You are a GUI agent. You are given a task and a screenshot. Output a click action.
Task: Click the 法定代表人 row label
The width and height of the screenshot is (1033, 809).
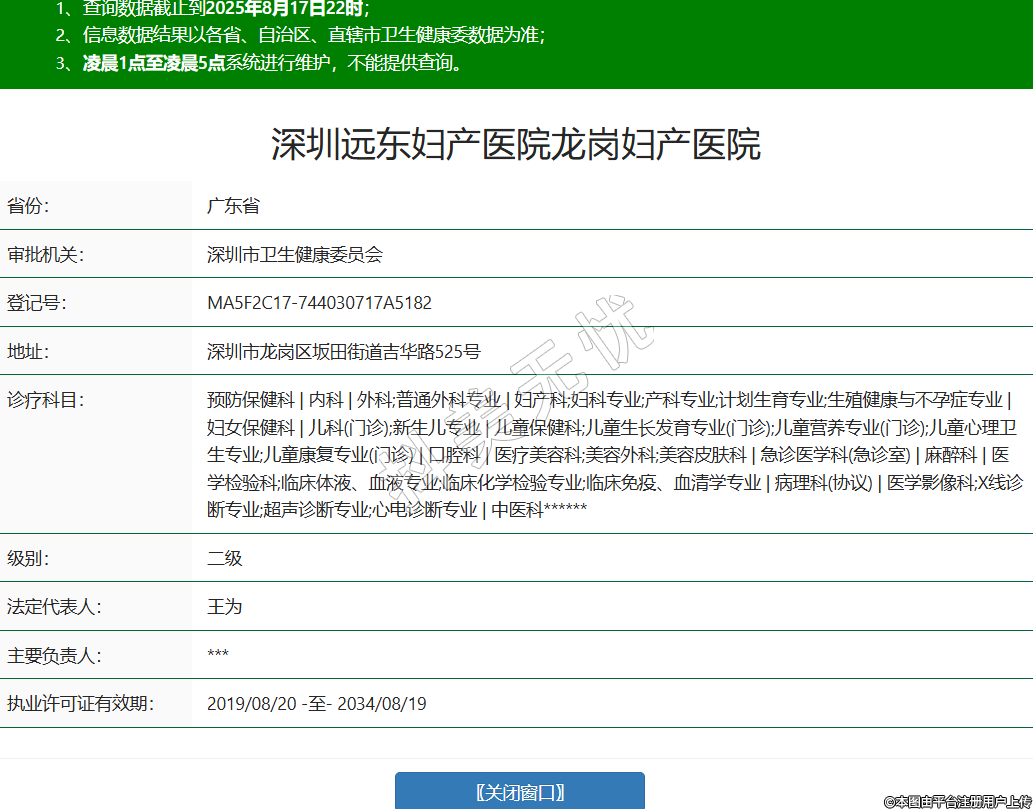(54, 606)
